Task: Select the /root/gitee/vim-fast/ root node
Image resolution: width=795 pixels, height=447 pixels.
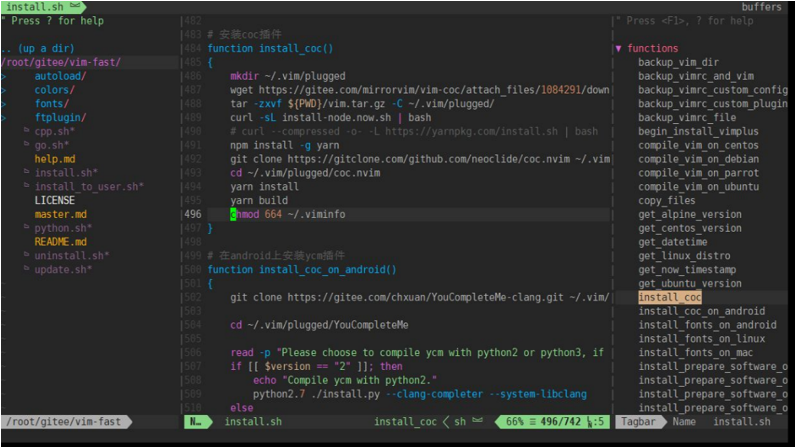Action: tap(61, 62)
